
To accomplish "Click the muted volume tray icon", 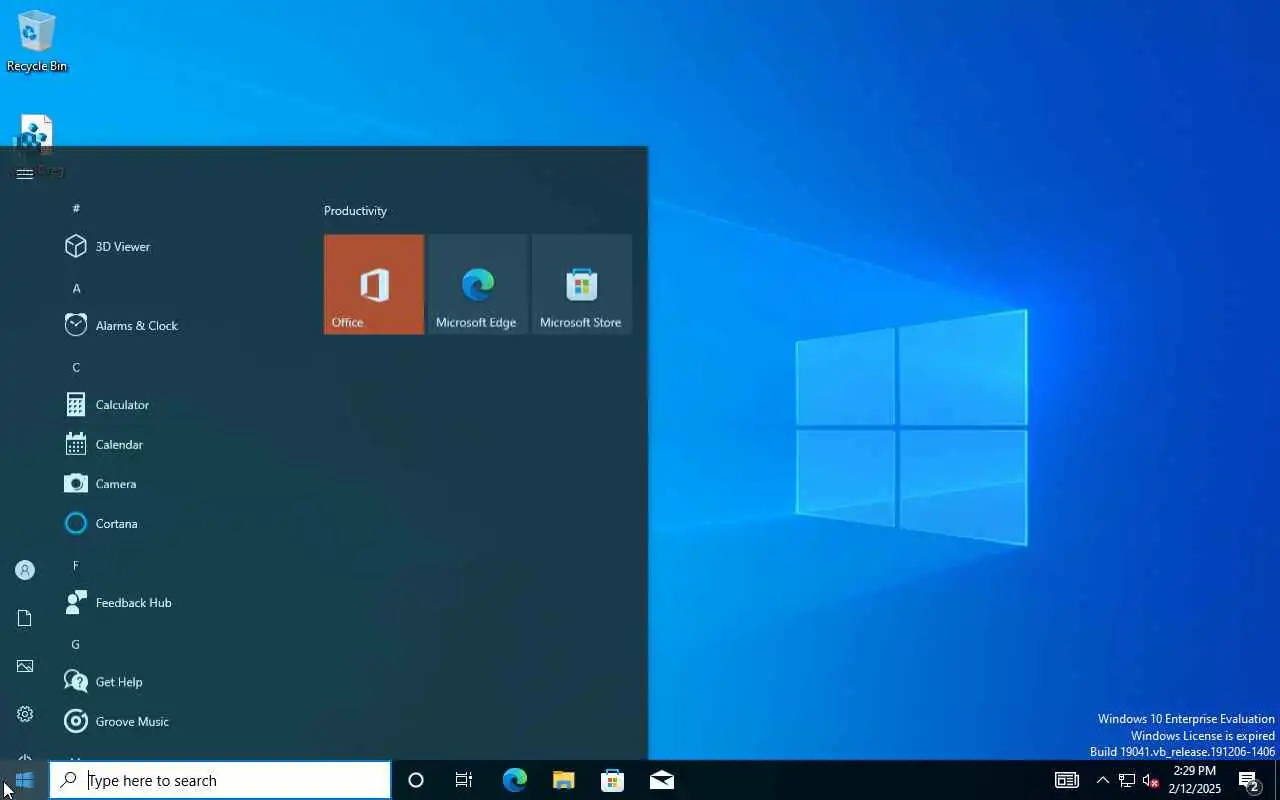I will coord(1150,780).
